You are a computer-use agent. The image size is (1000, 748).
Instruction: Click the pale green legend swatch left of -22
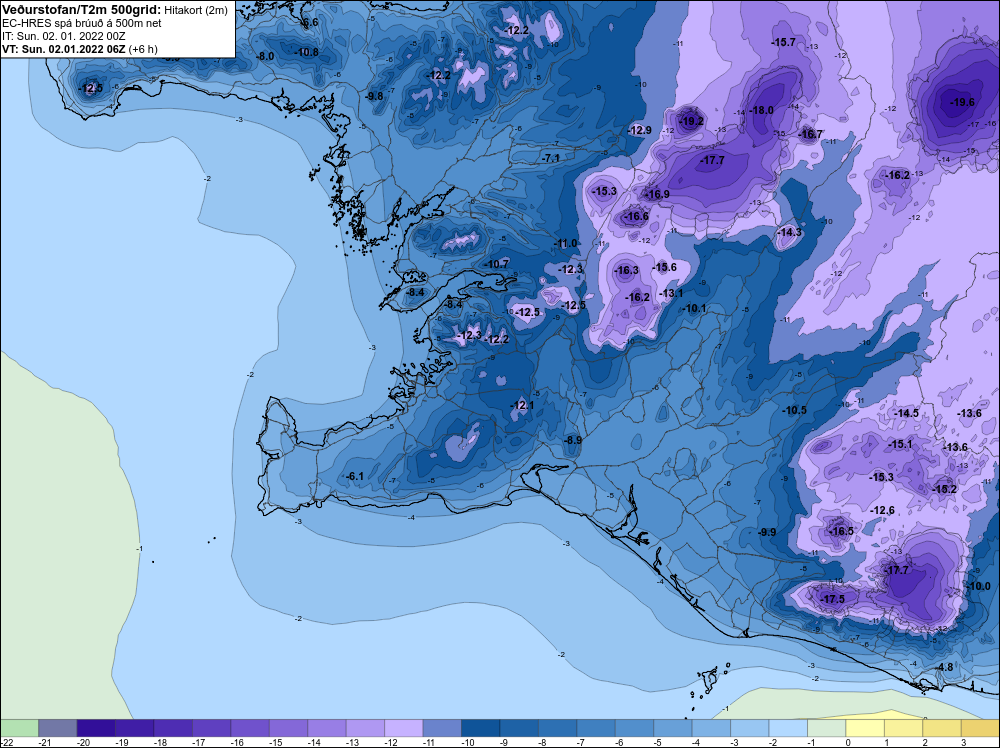[x=19, y=728]
